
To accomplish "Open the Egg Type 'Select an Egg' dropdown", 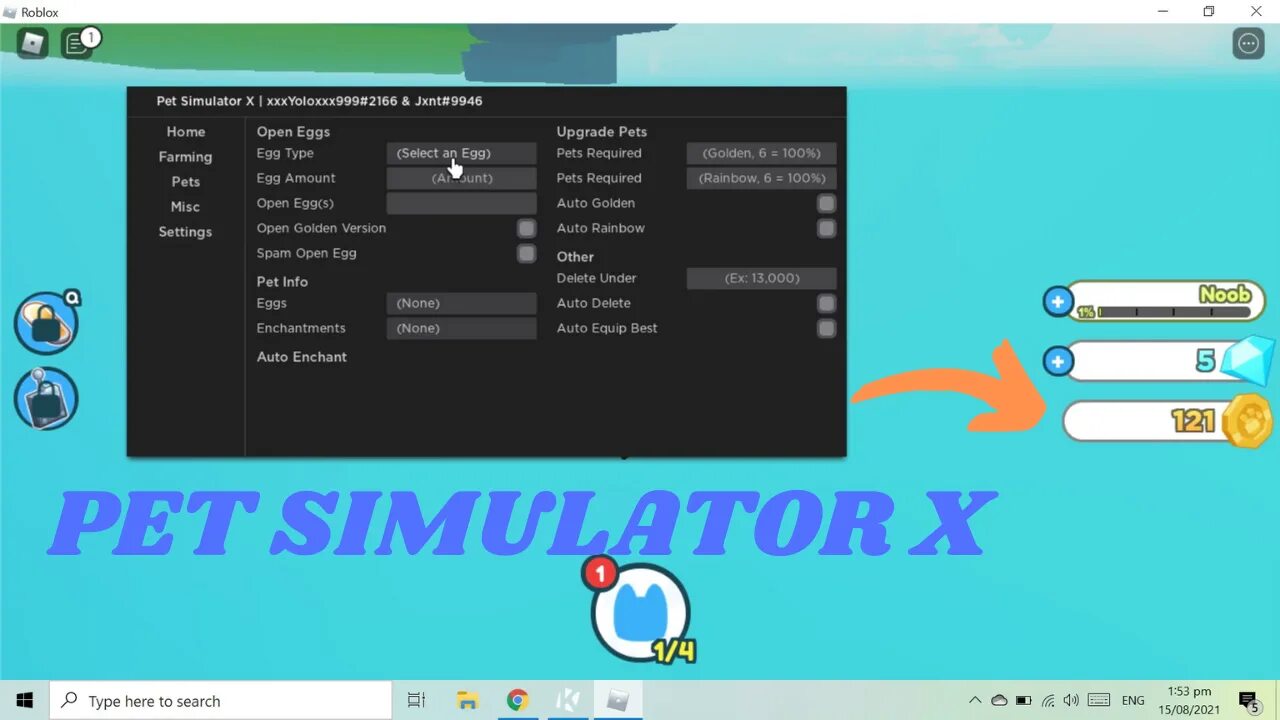I will tap(461, 153).
